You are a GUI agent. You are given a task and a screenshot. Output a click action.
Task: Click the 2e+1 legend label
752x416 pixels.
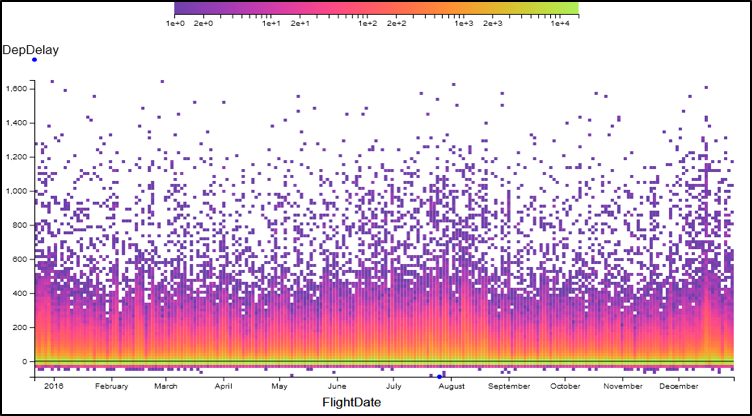point(300,23)
